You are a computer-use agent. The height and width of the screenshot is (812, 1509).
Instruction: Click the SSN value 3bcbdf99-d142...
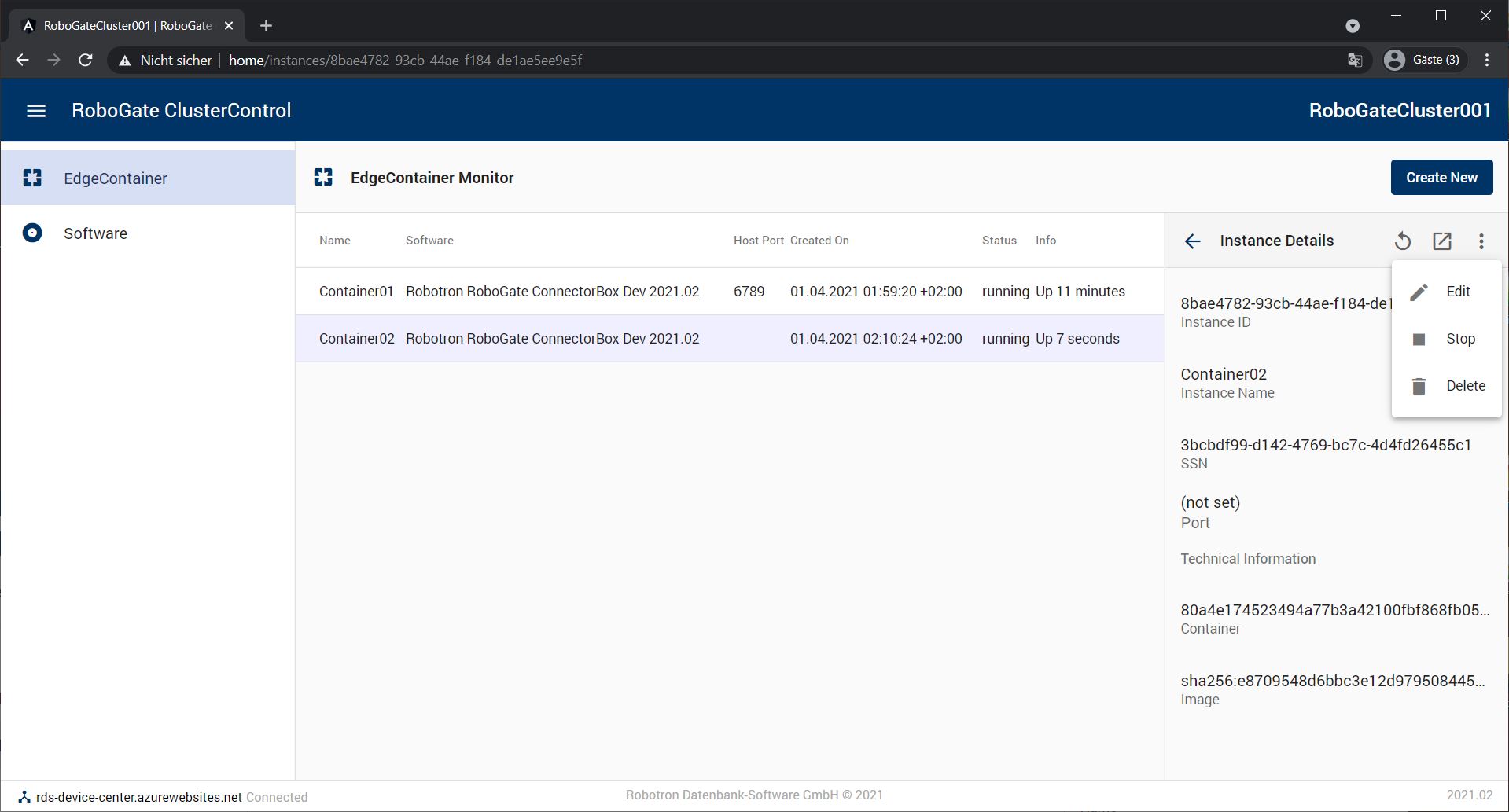[1326, 445]
